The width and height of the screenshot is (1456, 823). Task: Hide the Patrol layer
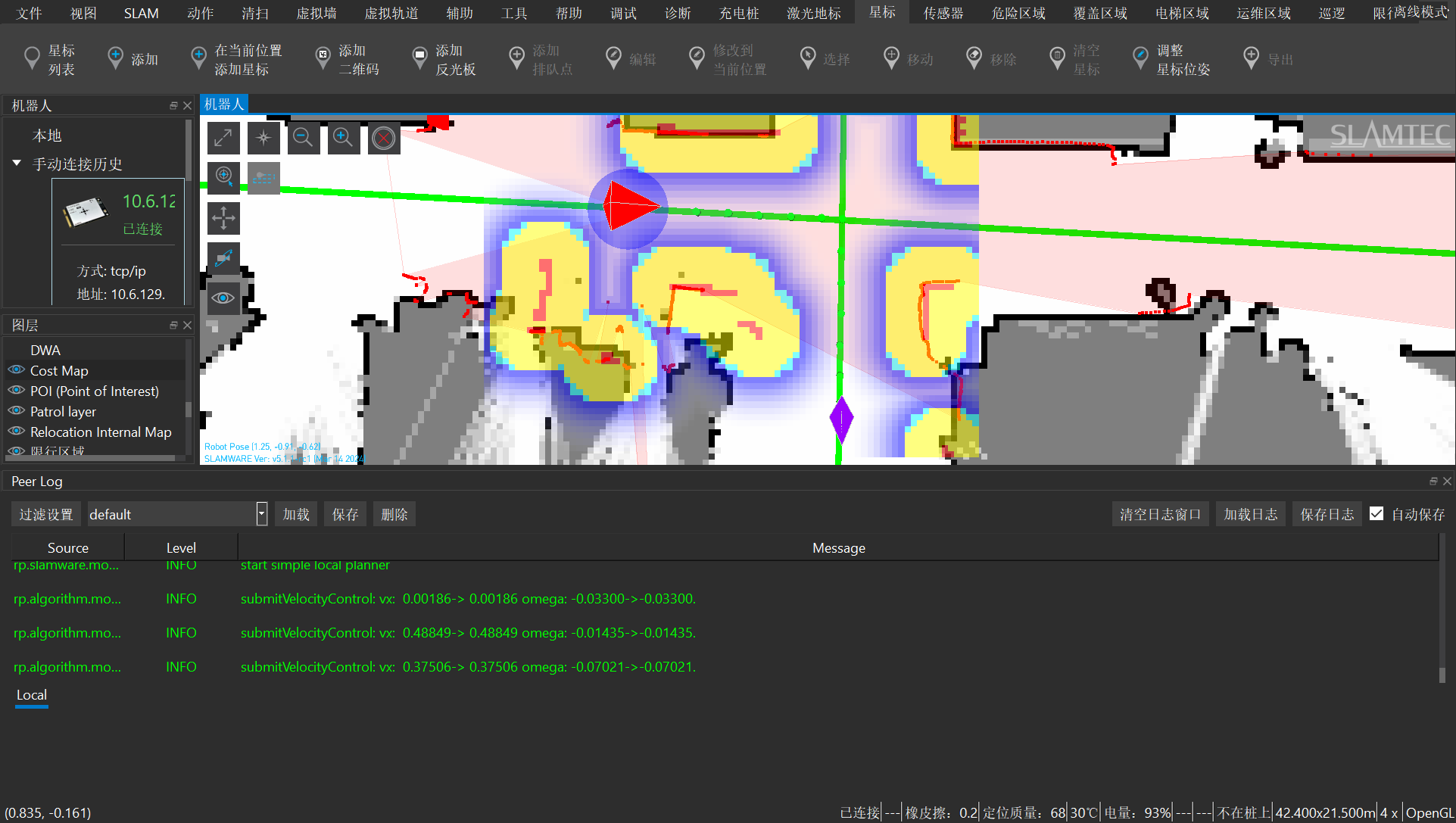(16, 411)
